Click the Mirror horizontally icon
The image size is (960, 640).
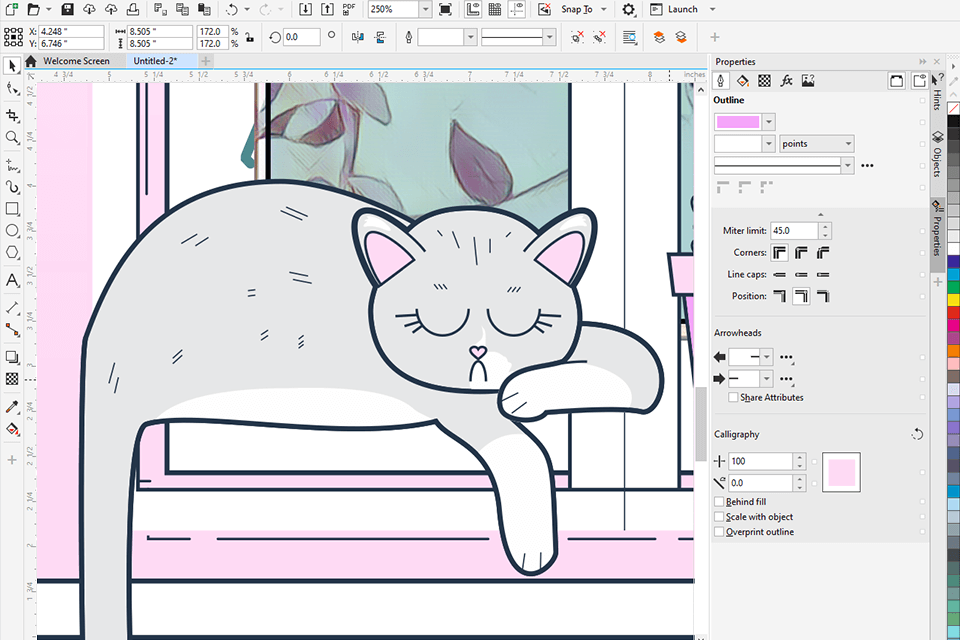point(358,37)
